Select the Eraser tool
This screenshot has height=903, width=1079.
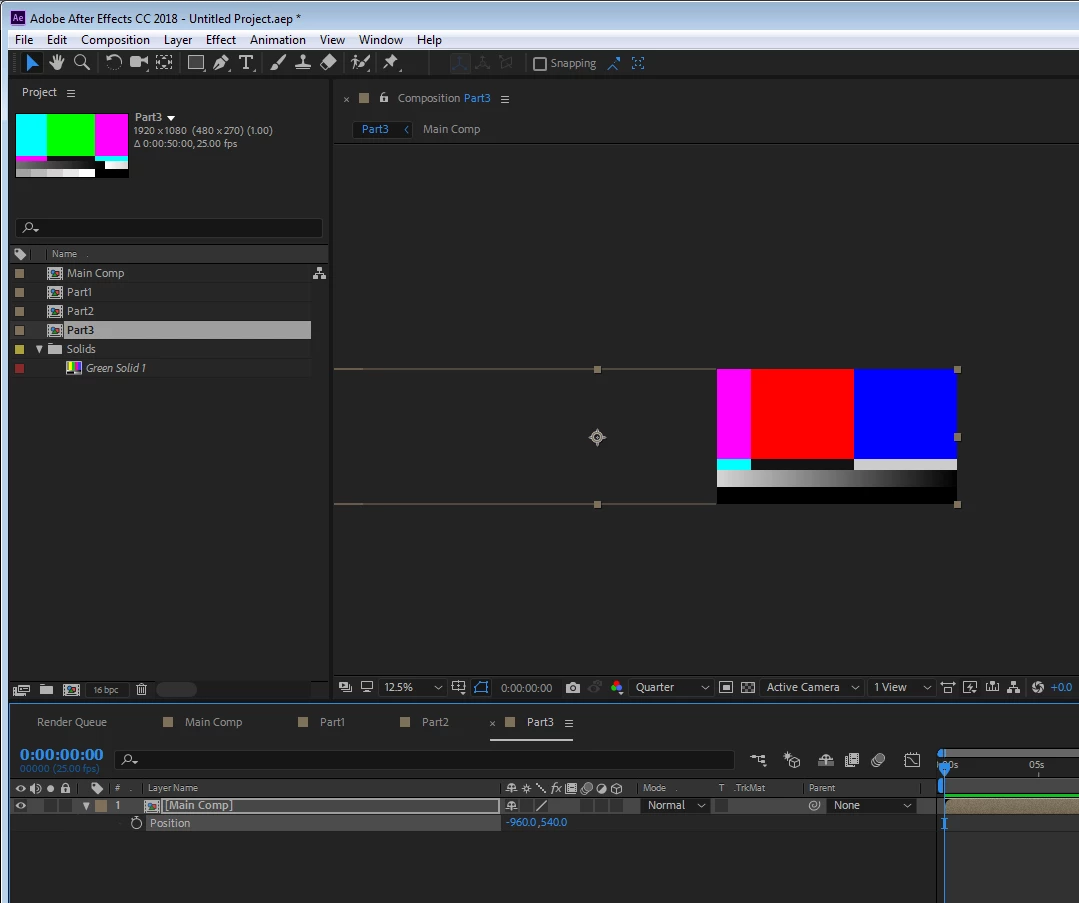click(328, 63)
